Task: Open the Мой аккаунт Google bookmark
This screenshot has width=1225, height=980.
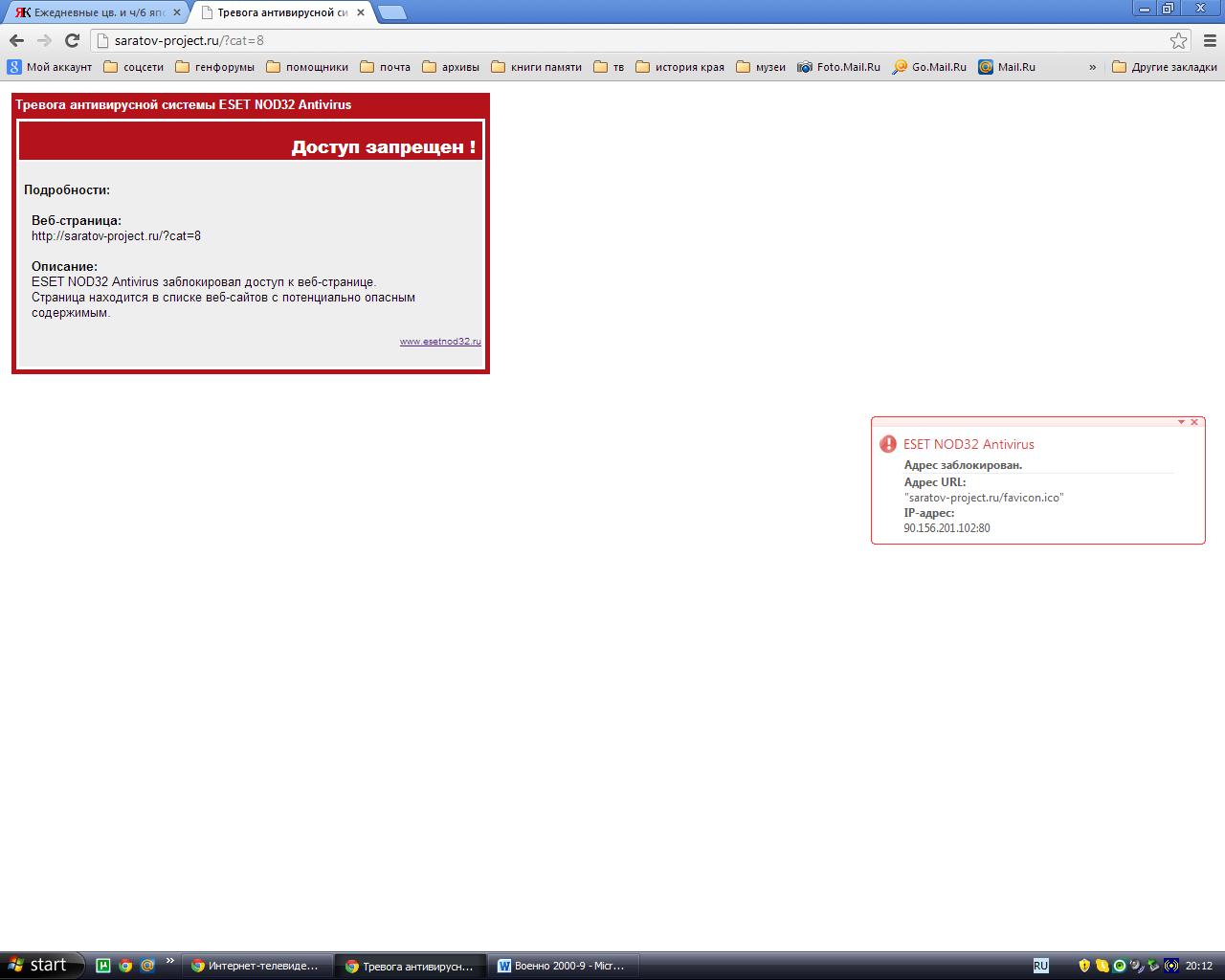Action: (50, 67)
